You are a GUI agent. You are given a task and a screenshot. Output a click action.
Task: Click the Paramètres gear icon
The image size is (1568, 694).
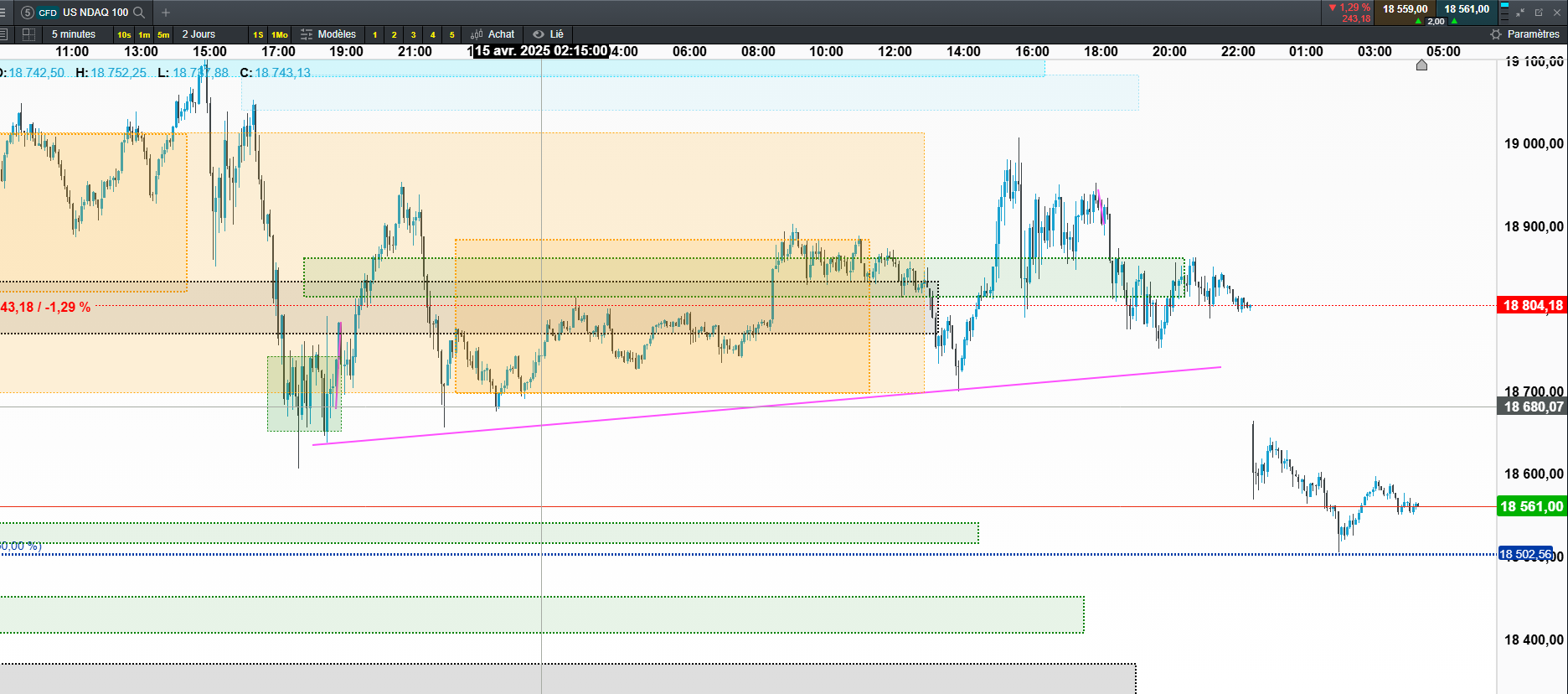pyautogui.click(x=1496, y=34)
